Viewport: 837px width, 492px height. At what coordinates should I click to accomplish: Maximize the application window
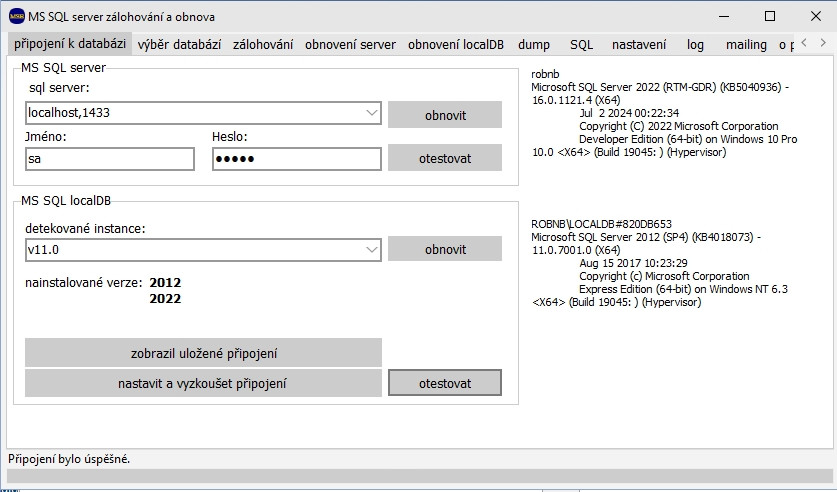770,17
